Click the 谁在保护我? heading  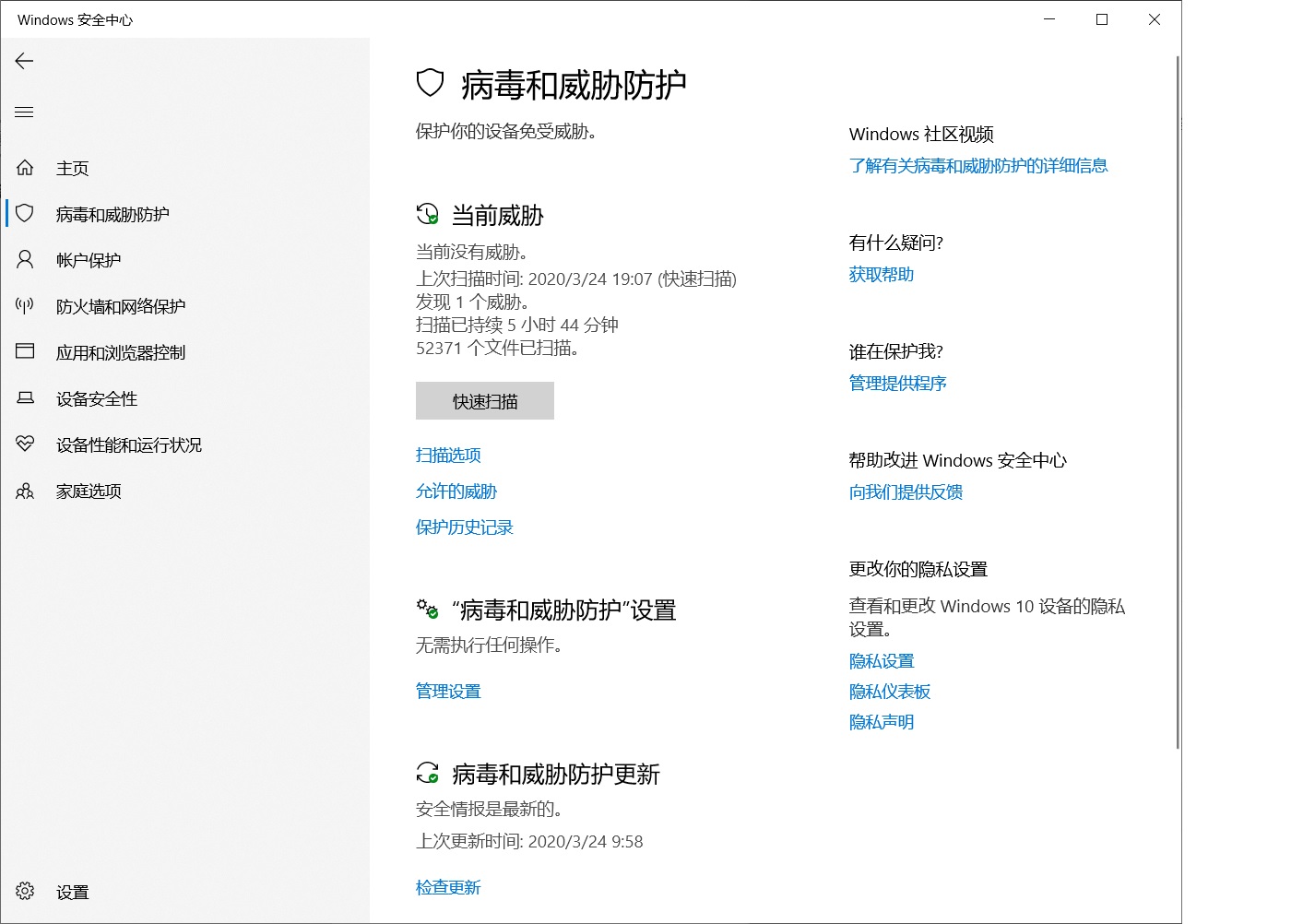896,351
